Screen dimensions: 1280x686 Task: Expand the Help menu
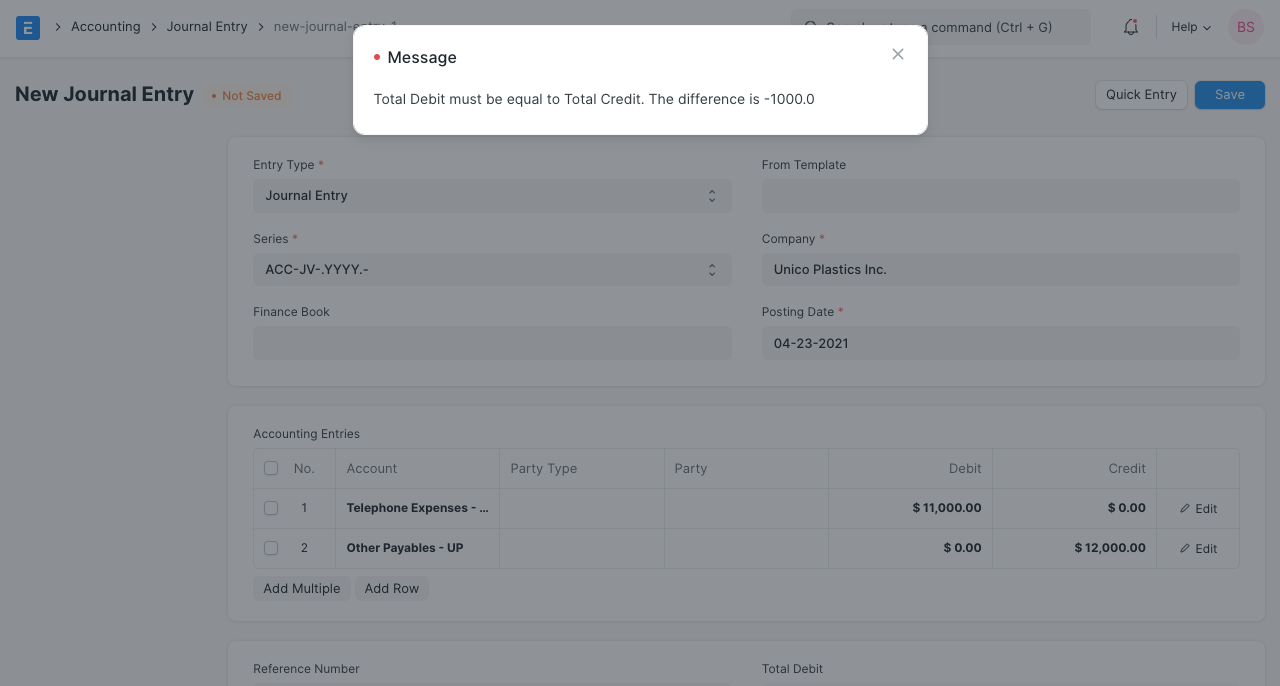pos(1190,27)
